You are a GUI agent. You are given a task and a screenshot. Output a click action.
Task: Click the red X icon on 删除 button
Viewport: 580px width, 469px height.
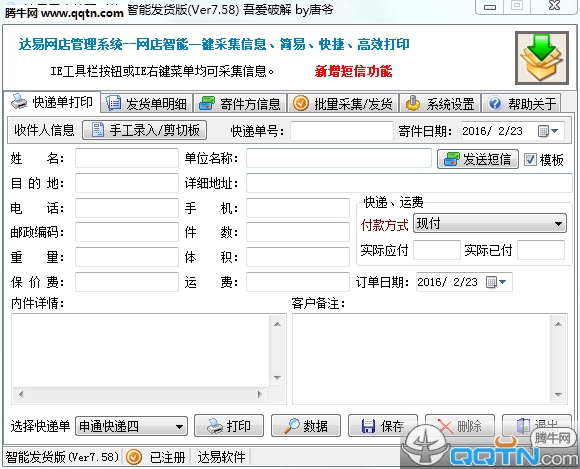[445, 426]
